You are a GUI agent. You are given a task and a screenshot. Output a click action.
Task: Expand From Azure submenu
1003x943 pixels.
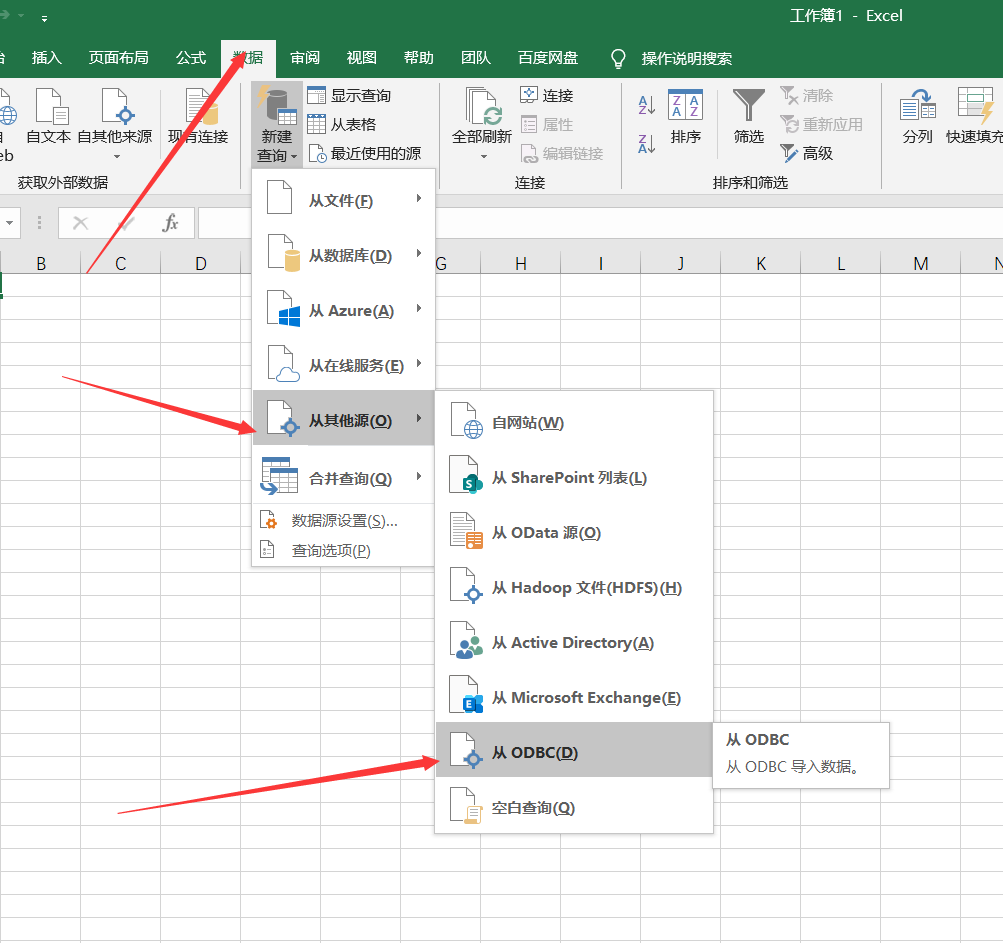tap(344, 309)
